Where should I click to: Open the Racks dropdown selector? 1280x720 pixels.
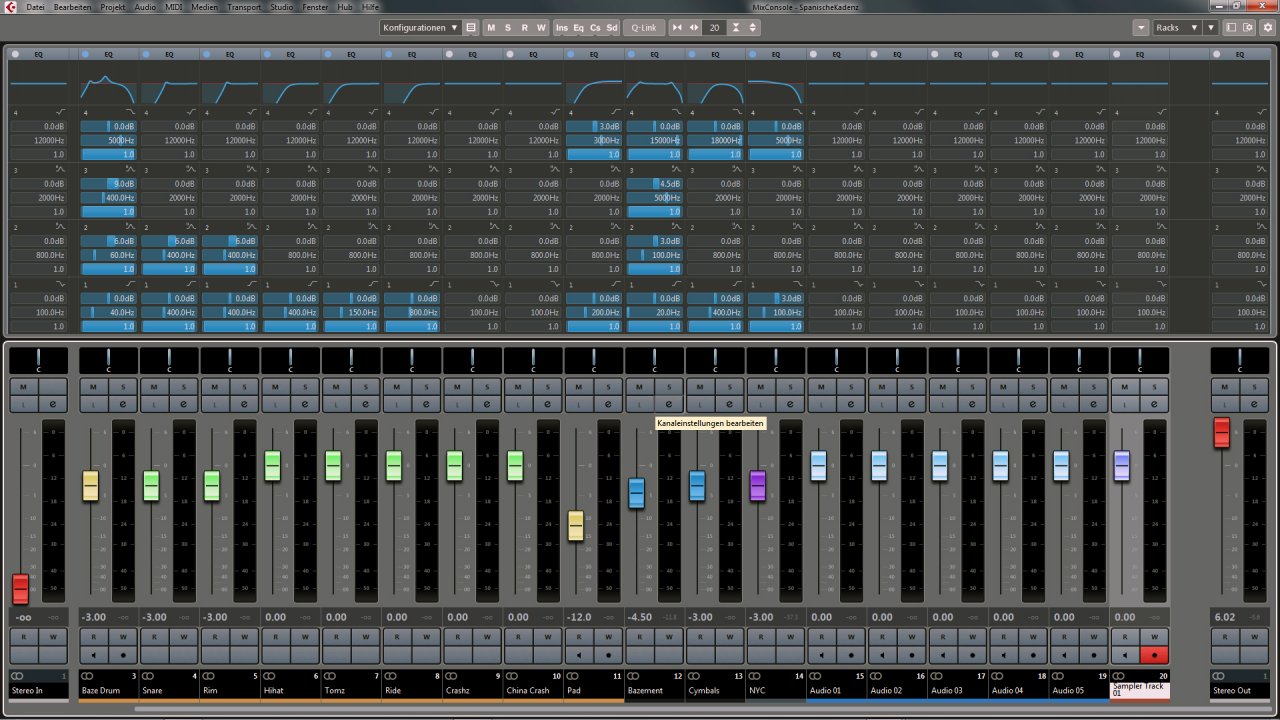[x=1177, y=28]
